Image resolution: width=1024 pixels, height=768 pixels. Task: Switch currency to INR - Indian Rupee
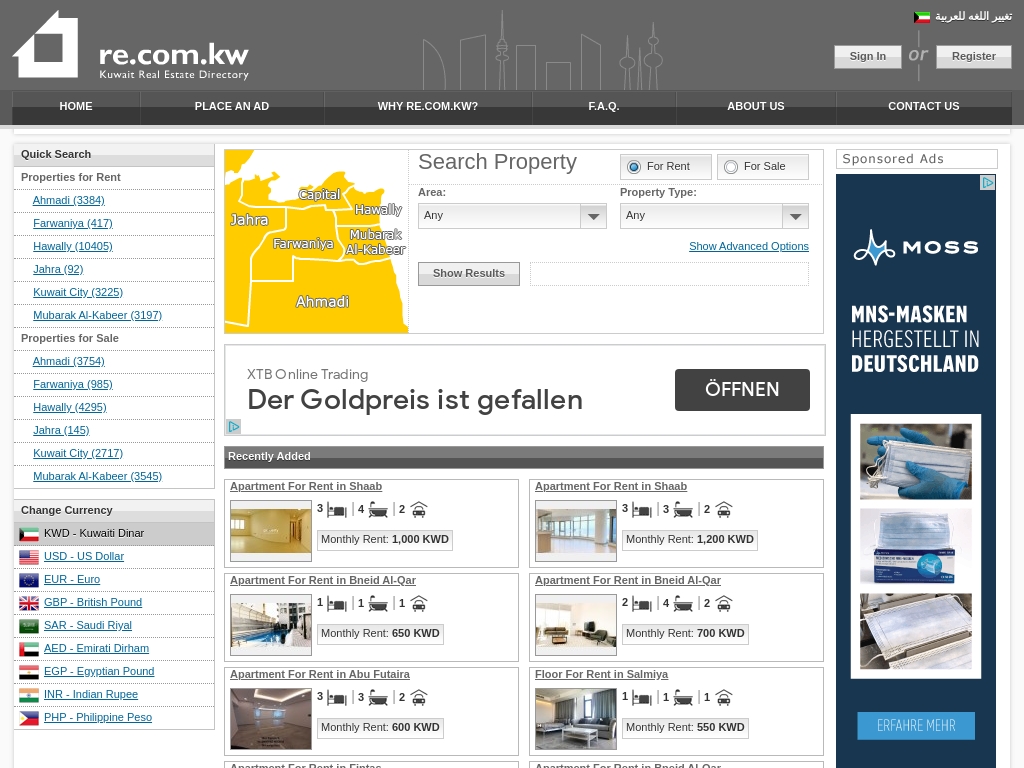point(91,694)
